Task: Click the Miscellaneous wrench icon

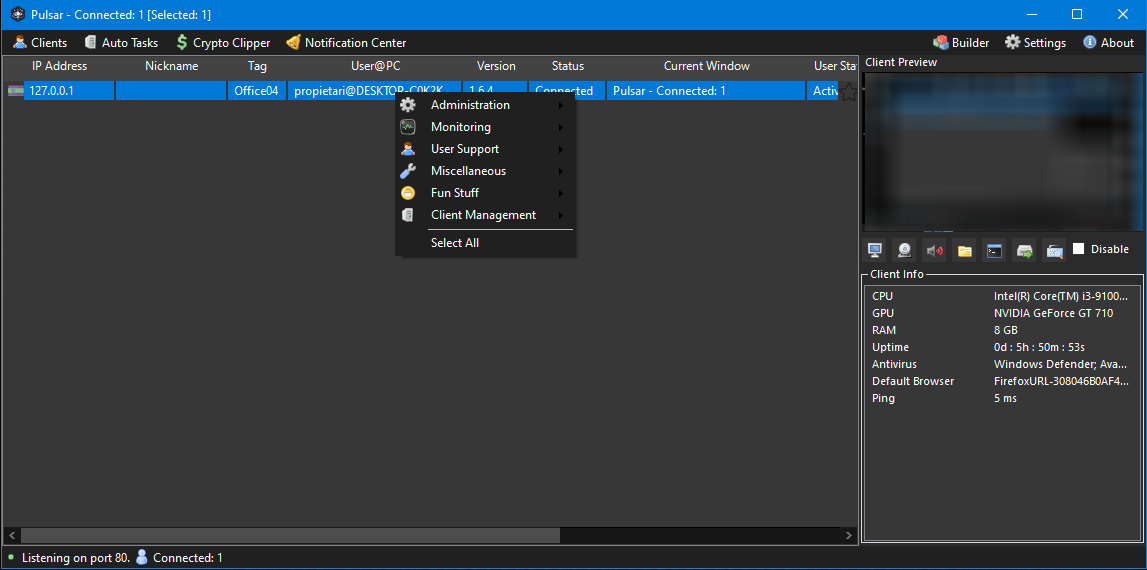Action: click(407, 171)
